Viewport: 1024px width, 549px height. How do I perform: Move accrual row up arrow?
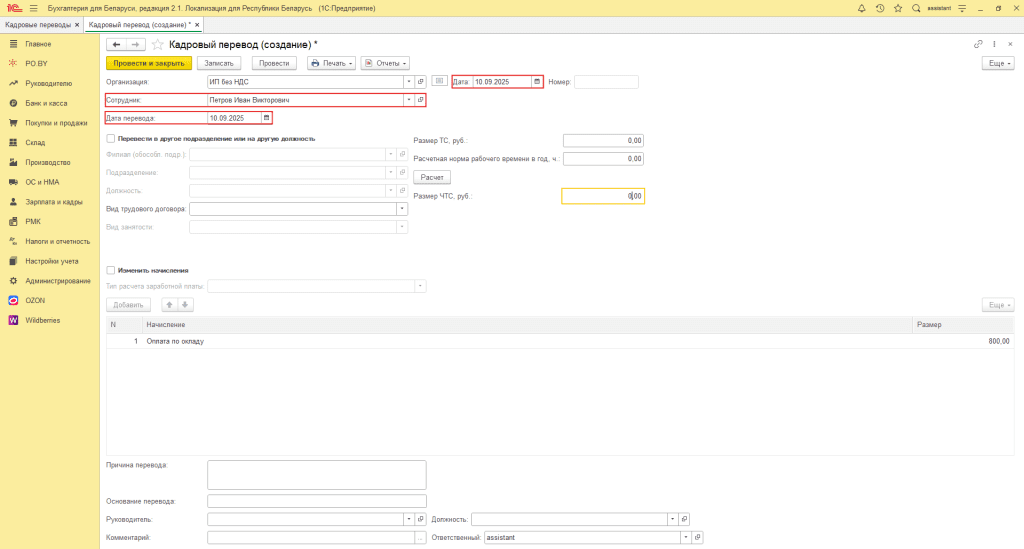169,305
